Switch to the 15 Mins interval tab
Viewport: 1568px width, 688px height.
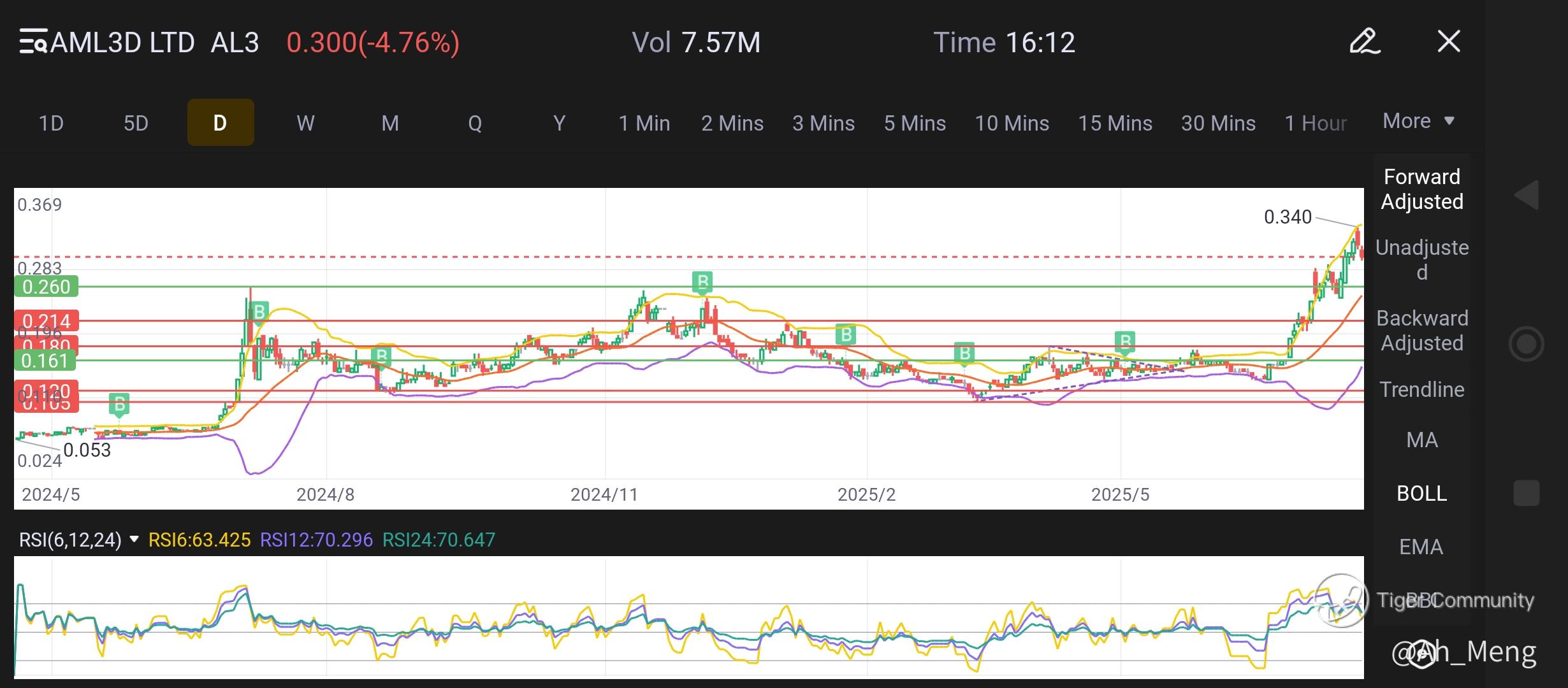click(1115, 123)
